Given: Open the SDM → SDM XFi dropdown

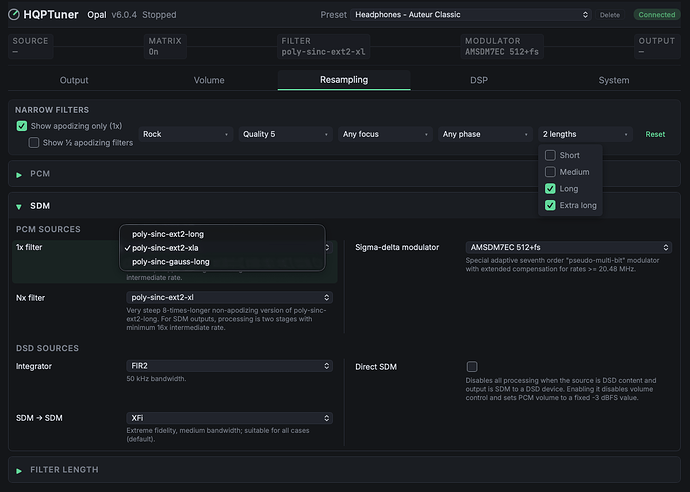Looking at the screenshot, I should 229,418.
